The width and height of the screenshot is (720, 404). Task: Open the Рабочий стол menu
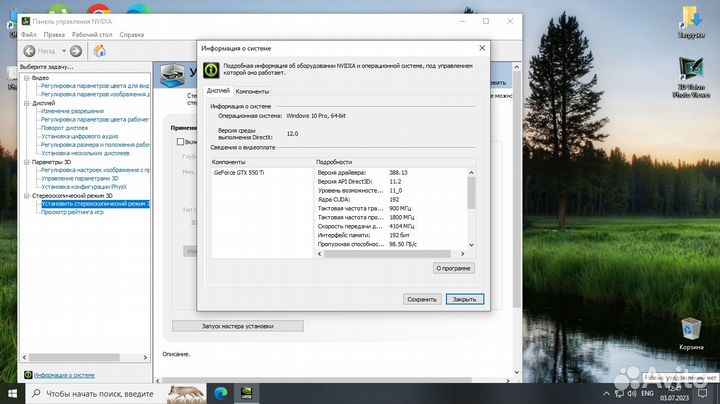92,34
